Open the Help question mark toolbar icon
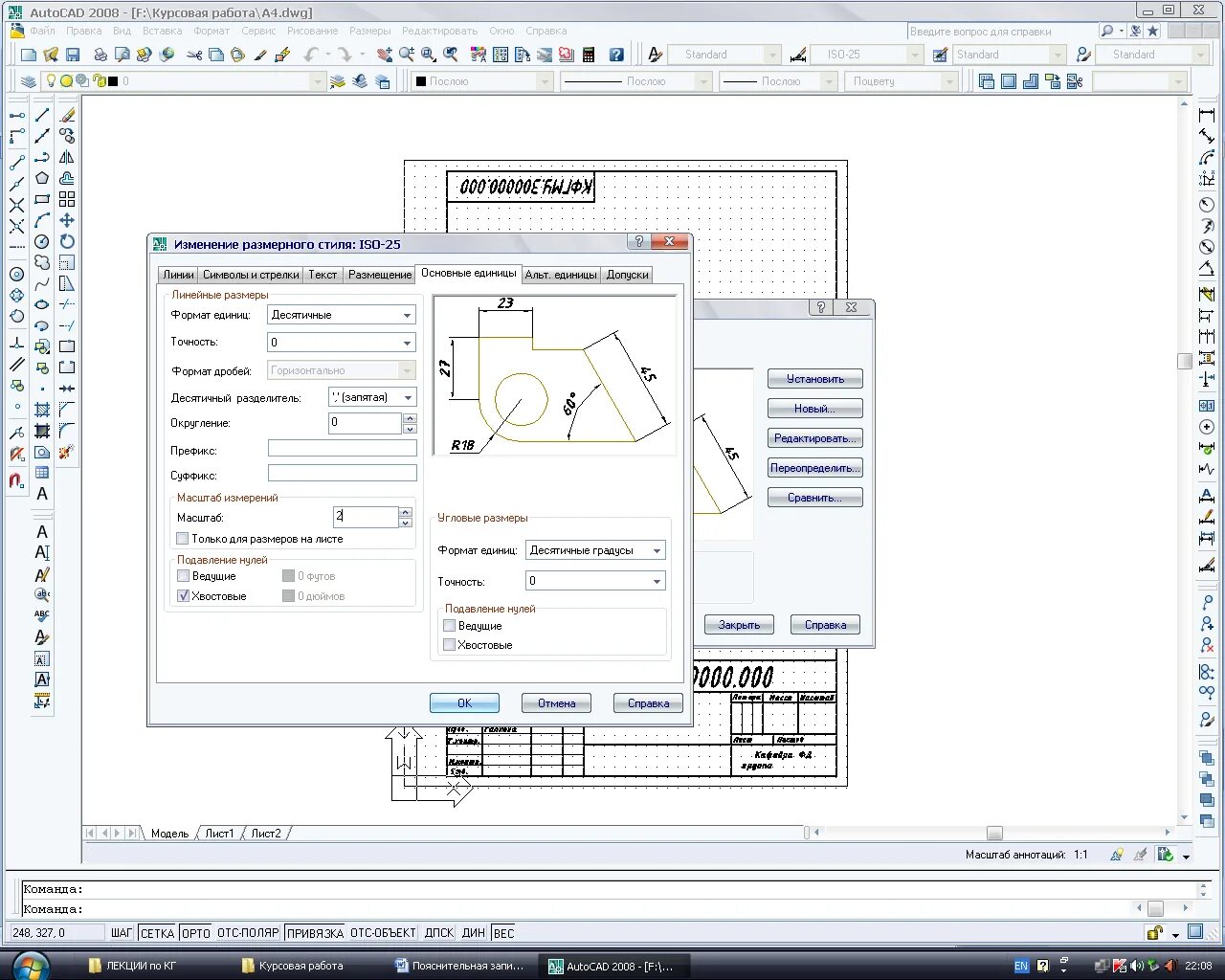This screenshot has height=980, width=1225. (x=616, y=55)
